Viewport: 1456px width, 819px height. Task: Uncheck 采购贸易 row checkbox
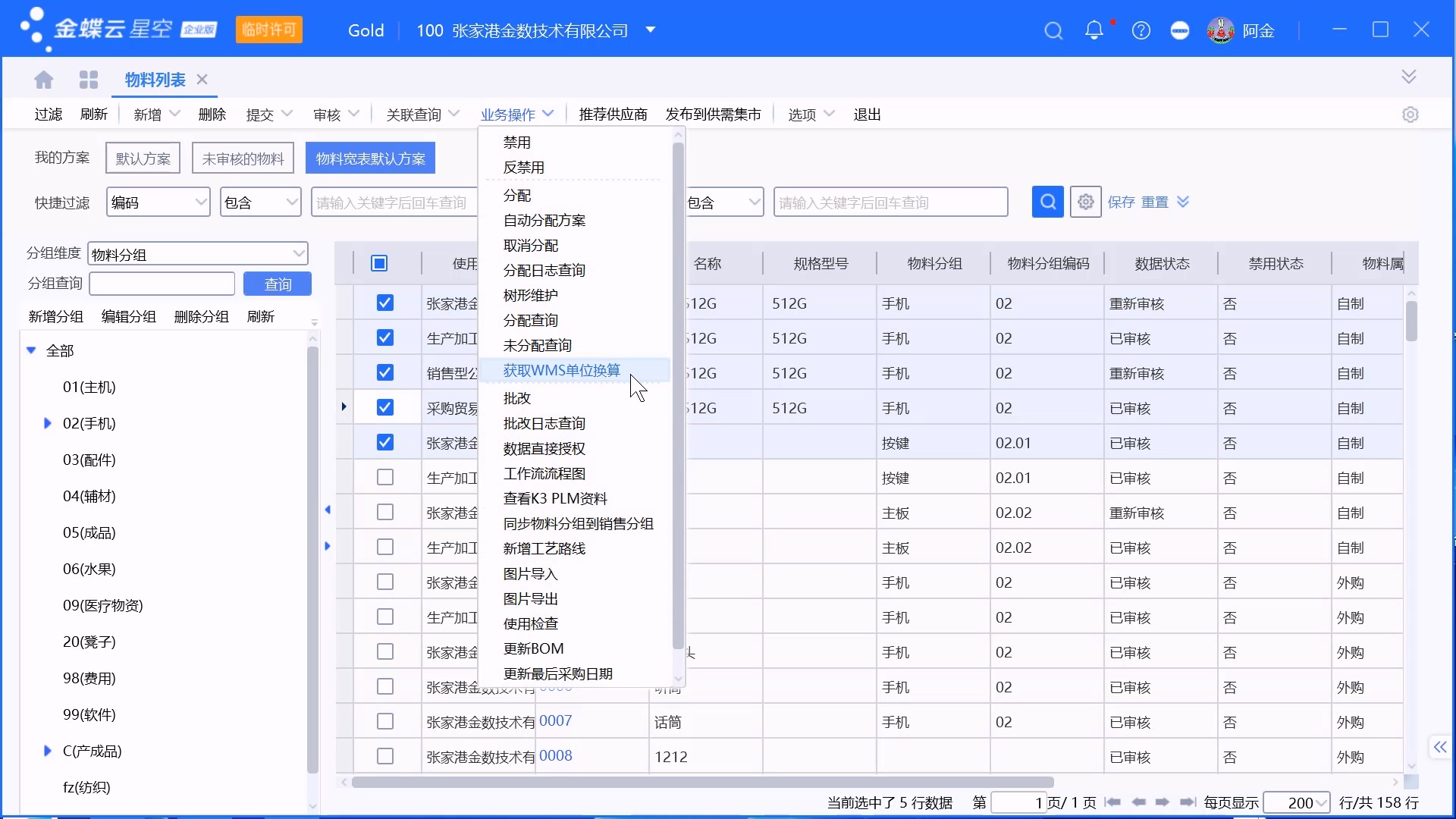(385, 407)
